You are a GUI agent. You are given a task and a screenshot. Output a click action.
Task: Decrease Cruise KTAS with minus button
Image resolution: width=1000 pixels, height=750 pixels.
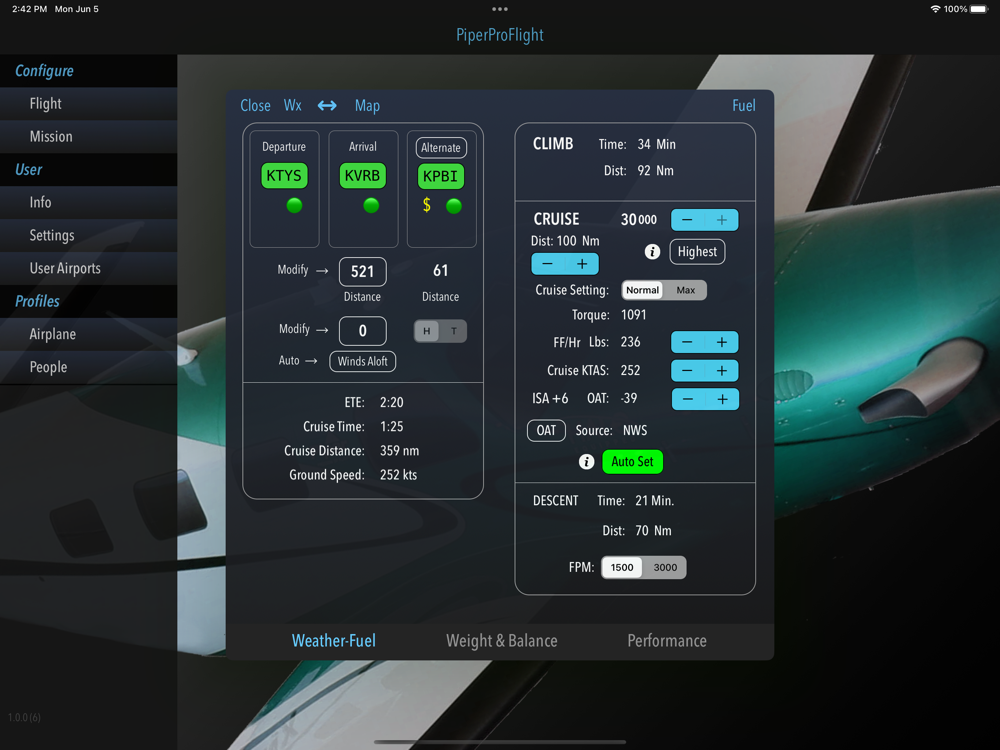[x=688, y=371]
